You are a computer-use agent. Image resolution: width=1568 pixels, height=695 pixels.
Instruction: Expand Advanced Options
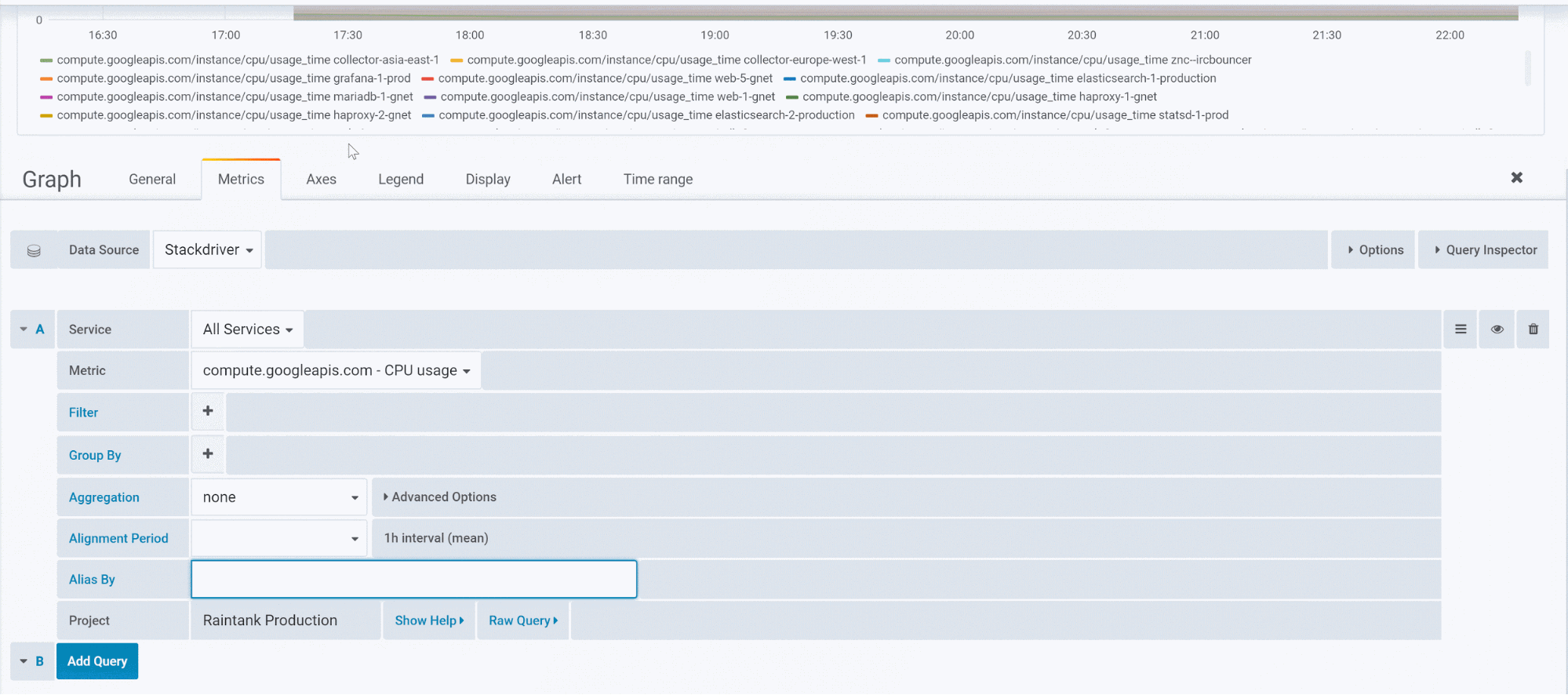click(439, 497)
